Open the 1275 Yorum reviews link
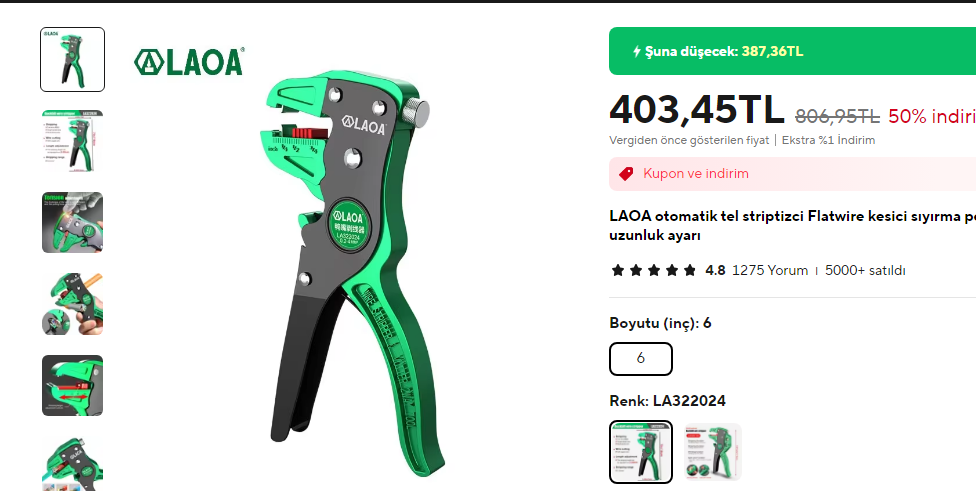976x491 pixels. 770,271
